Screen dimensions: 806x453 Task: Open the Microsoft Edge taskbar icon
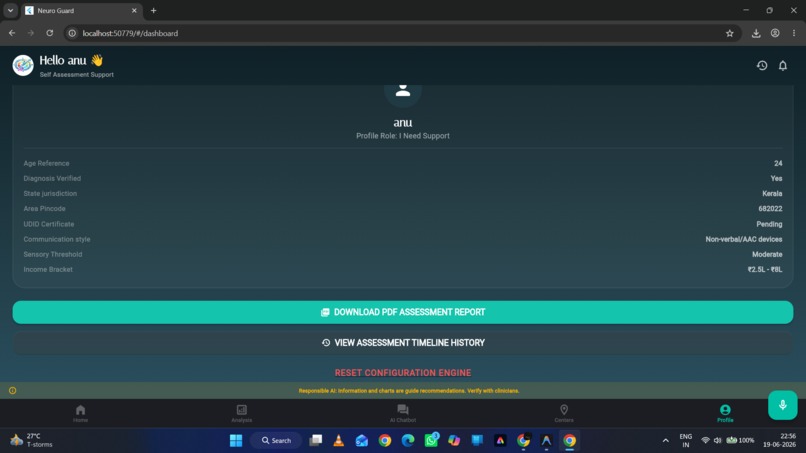408,440
